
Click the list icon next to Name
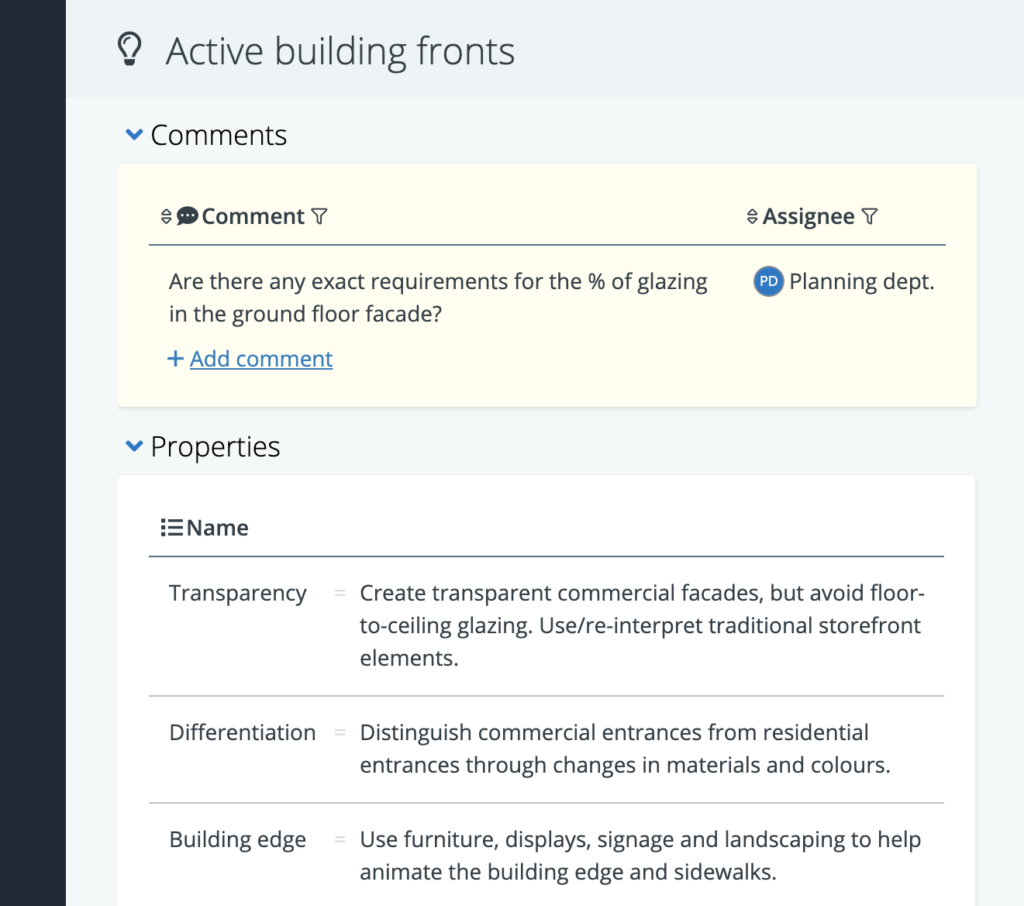(172, 527)
